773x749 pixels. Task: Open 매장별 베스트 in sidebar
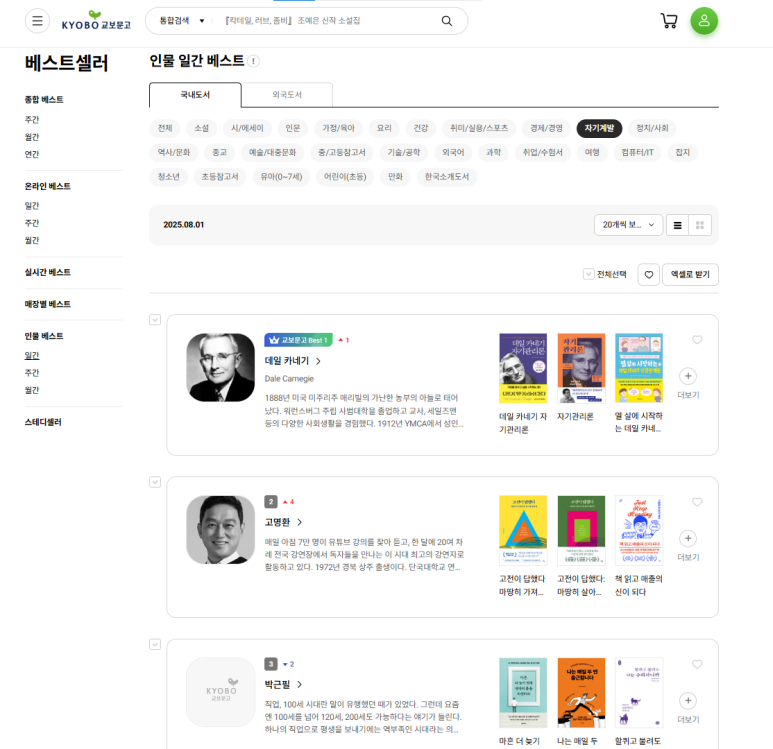[48, 304]
